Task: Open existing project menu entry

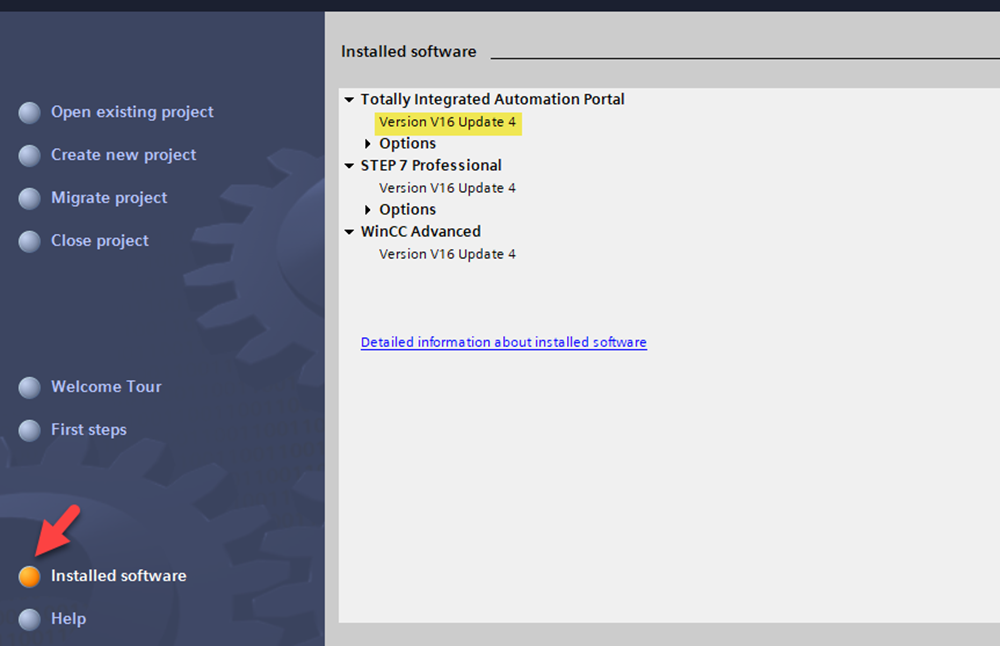Action: click(132, 112)
